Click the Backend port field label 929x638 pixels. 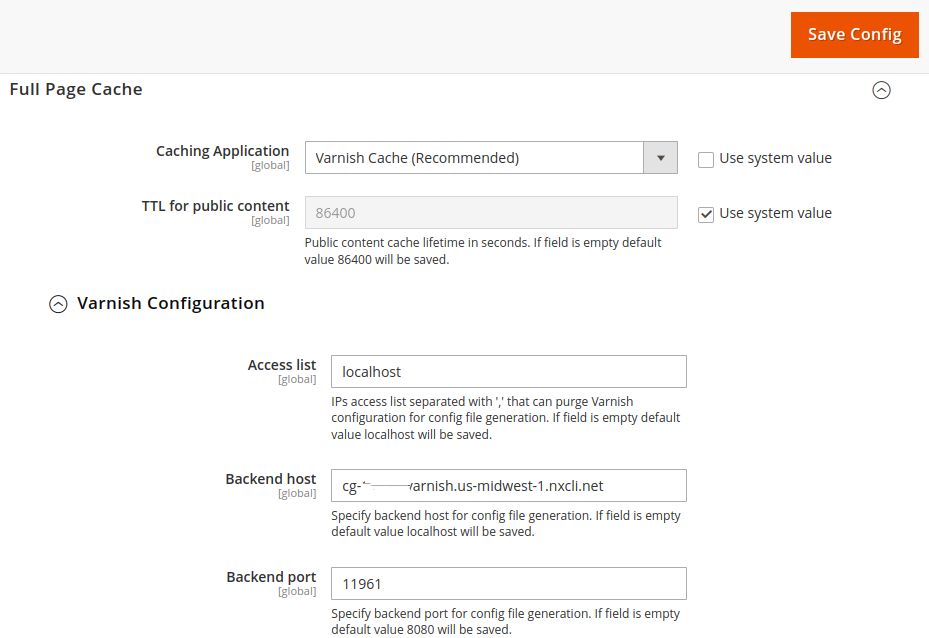pyautogui.click(x=270, y=577)
